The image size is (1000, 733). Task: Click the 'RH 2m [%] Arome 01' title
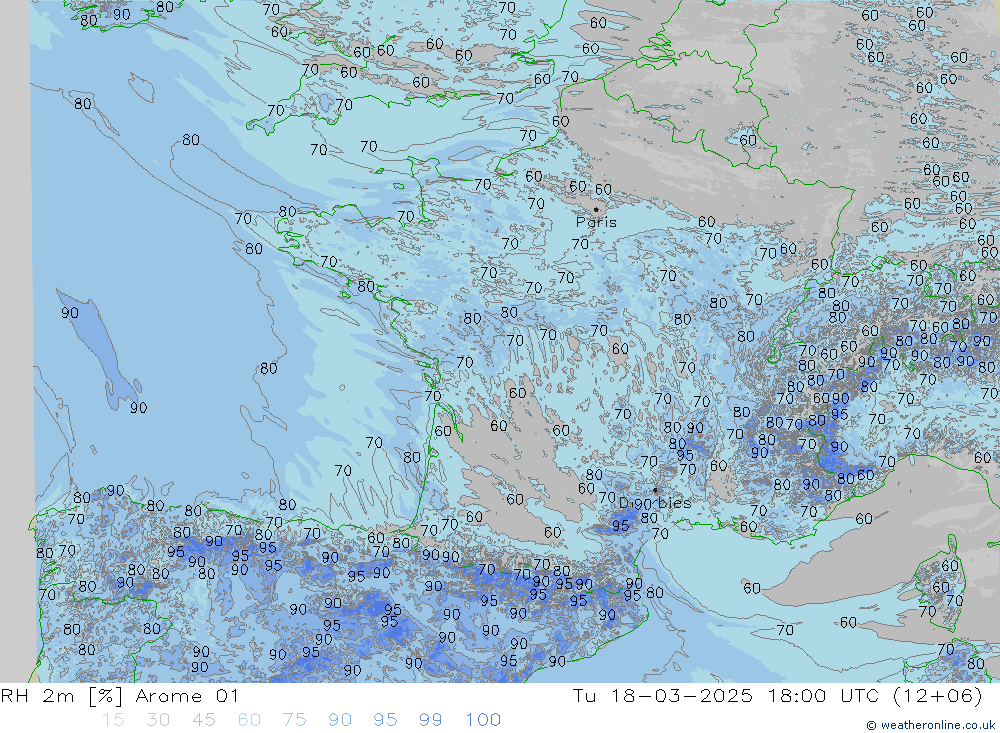[119, 696]
